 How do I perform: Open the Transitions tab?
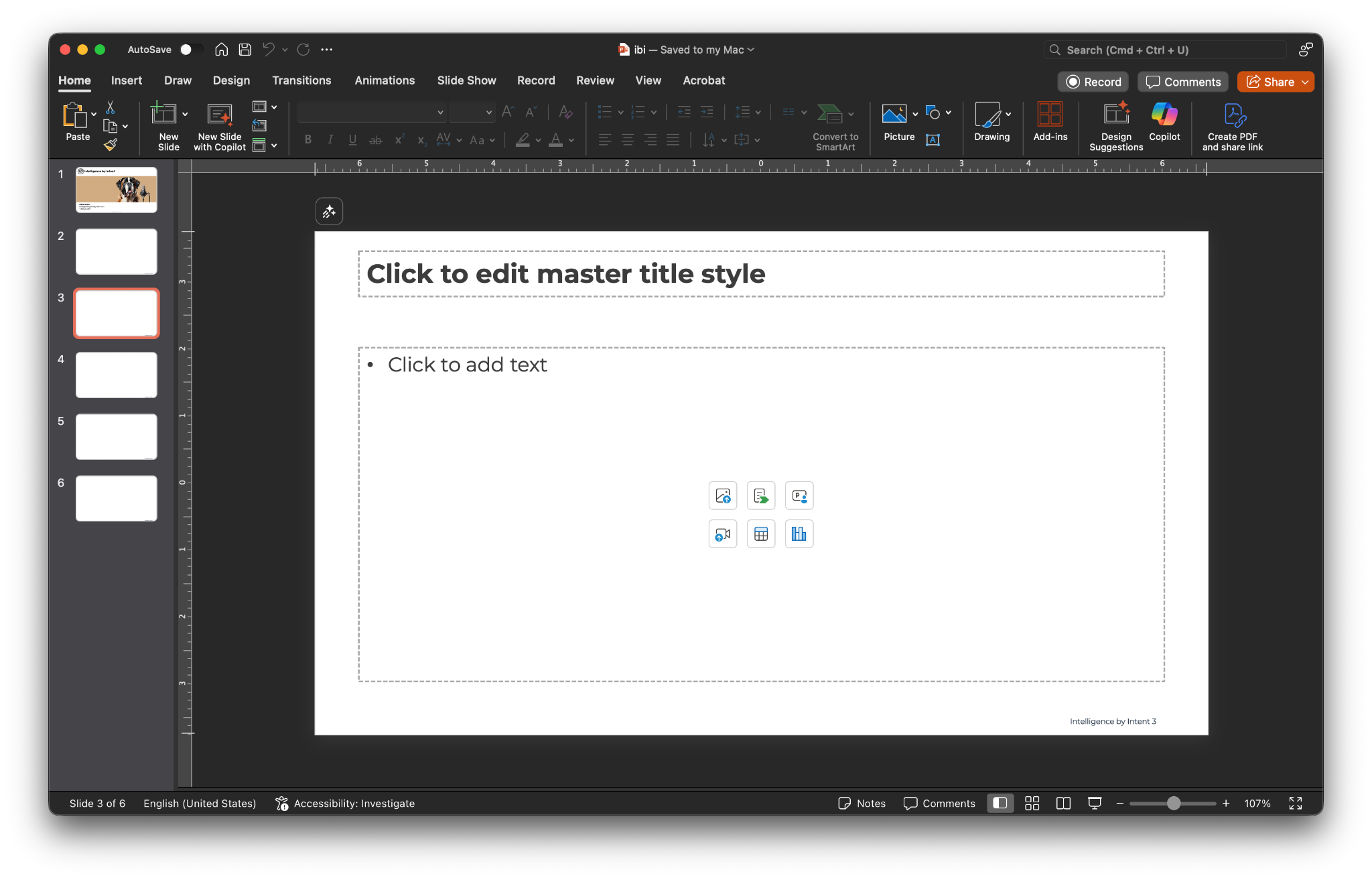301,80
